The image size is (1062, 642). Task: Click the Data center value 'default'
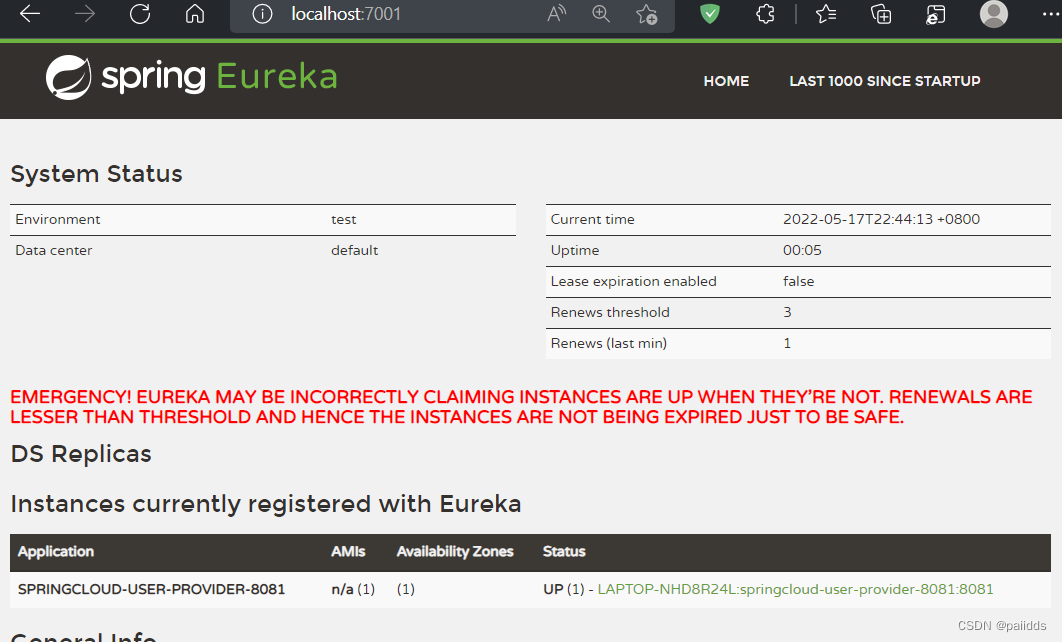(x=354, y=251)
